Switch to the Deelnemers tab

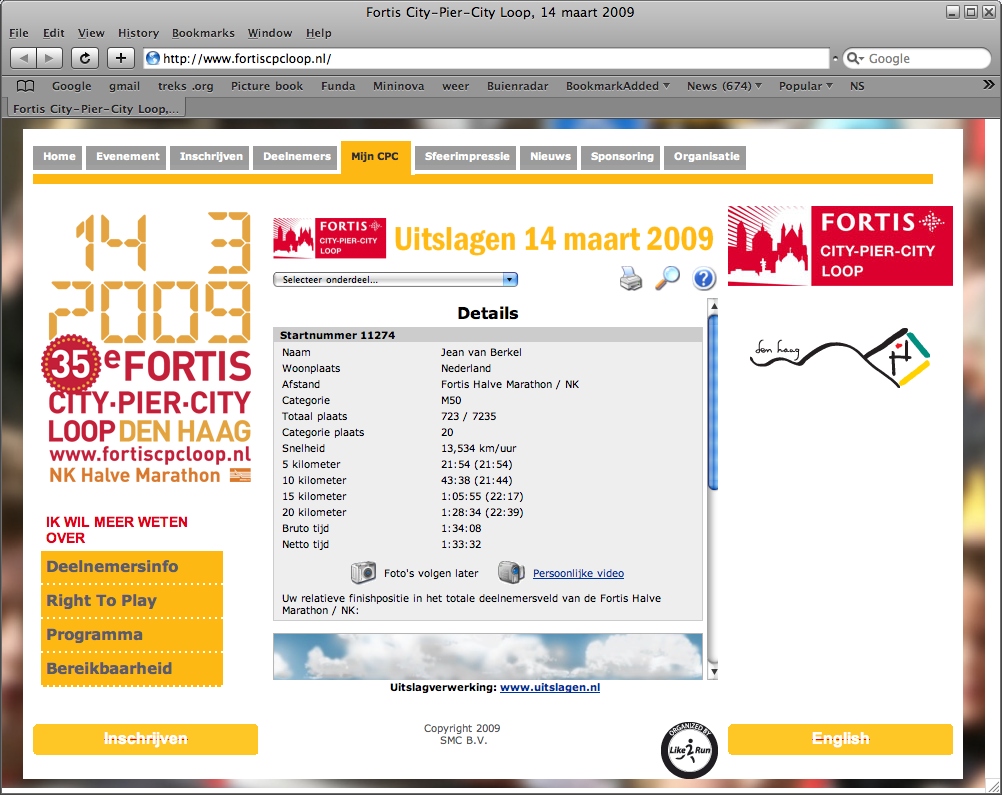click(296, 157)
